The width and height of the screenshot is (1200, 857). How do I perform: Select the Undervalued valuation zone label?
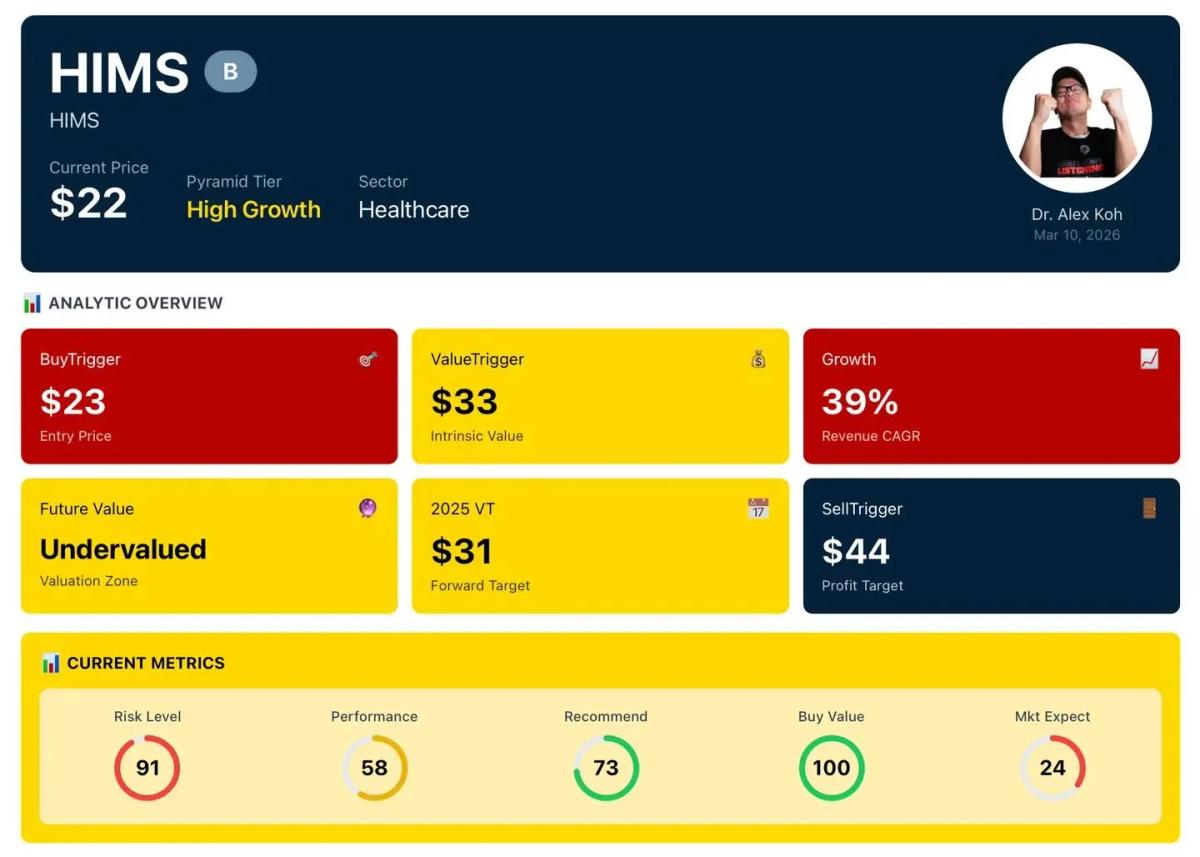coord(122,548)
